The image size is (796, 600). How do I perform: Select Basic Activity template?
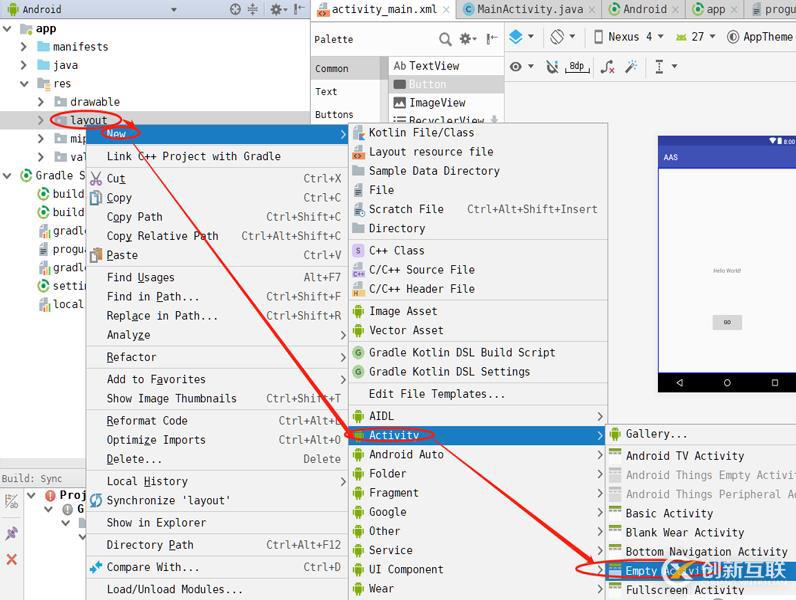[x=702, y=514]
